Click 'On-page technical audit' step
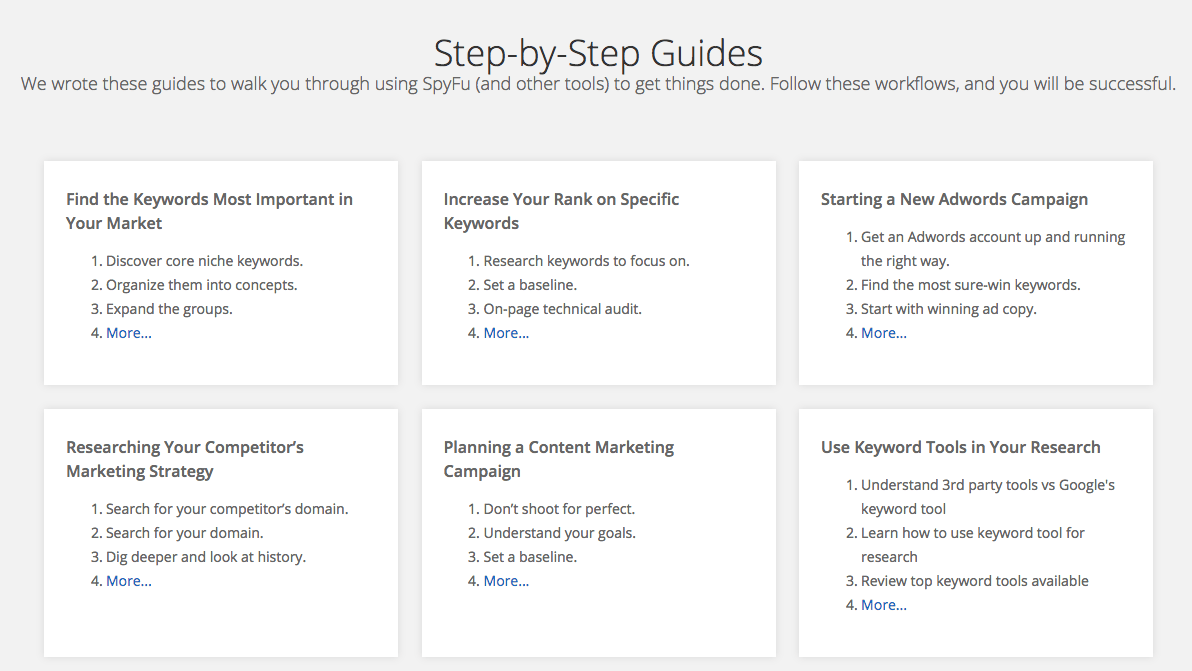The height and width of the screenshot is (671, 1192). 562,309
